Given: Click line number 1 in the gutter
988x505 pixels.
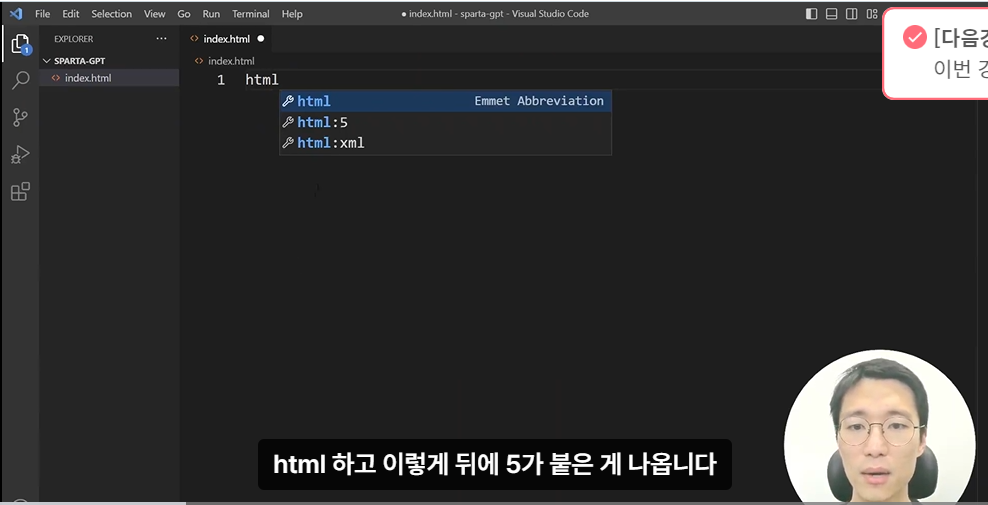Looking at the screenshot, I should [x=221, y=80].
